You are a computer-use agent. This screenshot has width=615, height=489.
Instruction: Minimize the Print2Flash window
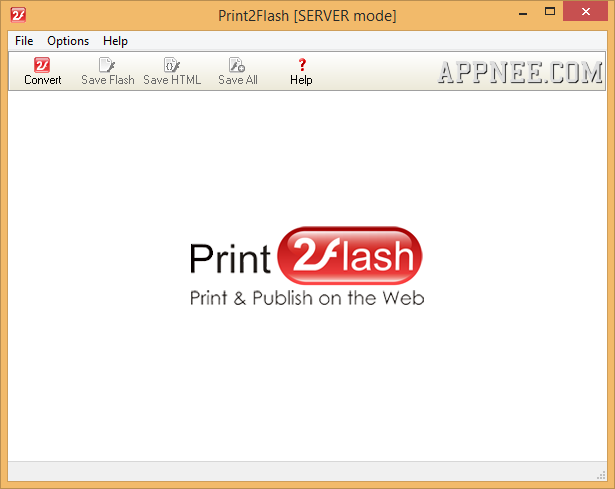523,12
